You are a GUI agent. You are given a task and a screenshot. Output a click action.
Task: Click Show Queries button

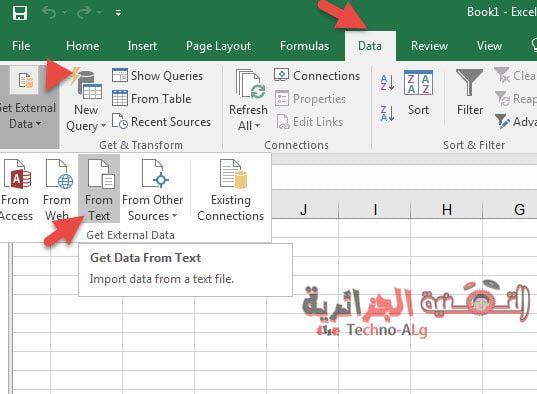[158, 76]
